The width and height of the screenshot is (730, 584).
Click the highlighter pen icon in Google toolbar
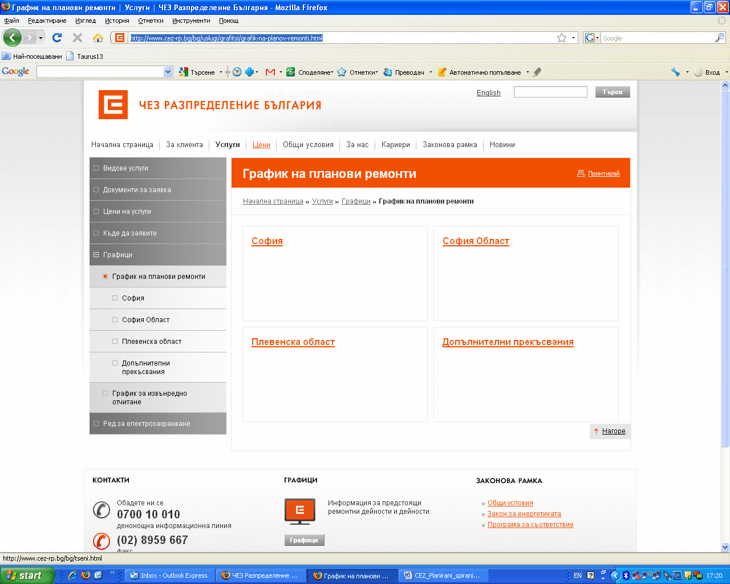tap(537, 72)
